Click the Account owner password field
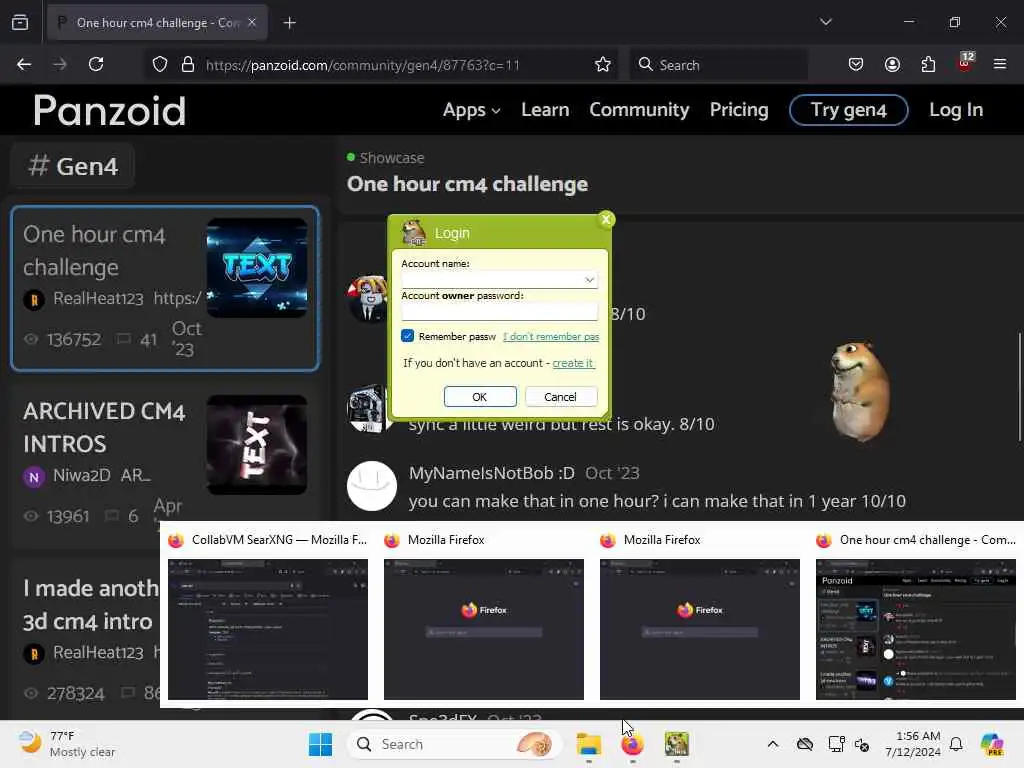Screen dimensions: 1024x768 tap(499, 312)
